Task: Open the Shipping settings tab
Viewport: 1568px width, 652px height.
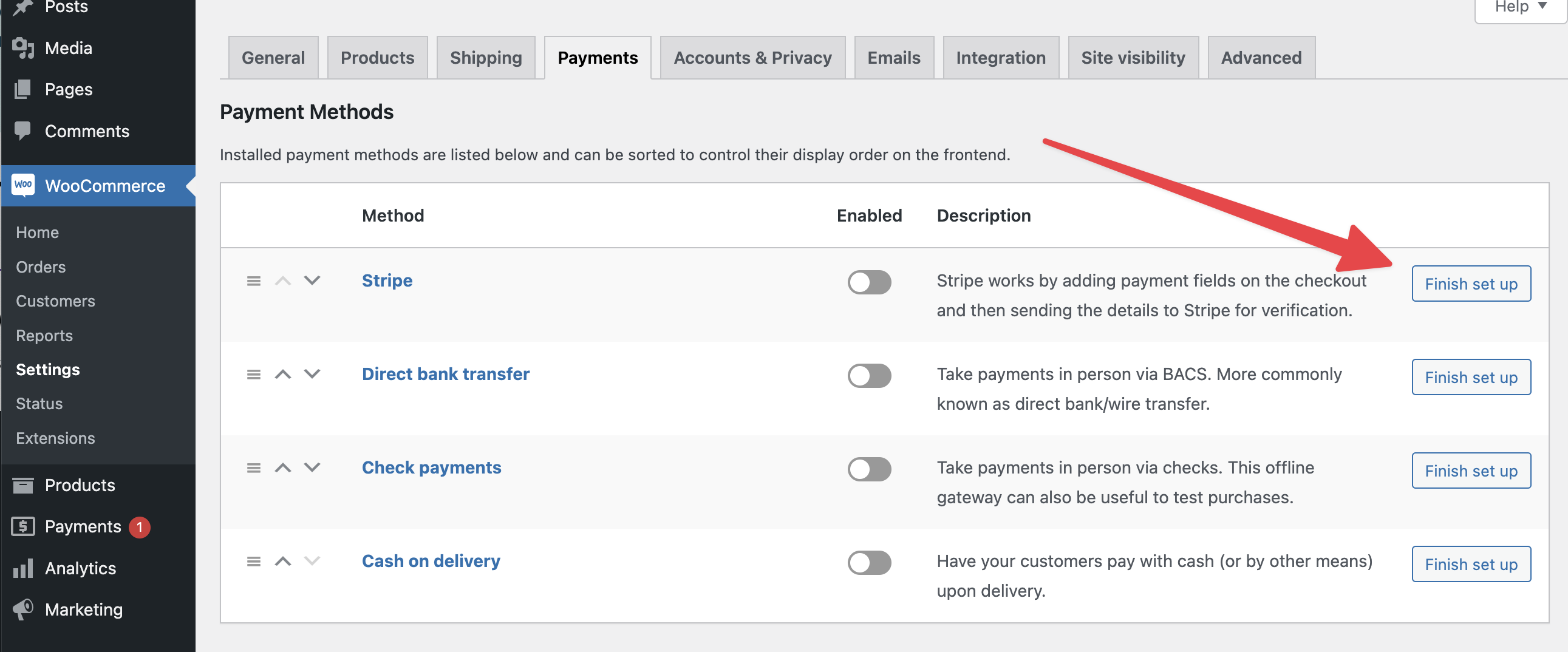Action: (485, 57)
